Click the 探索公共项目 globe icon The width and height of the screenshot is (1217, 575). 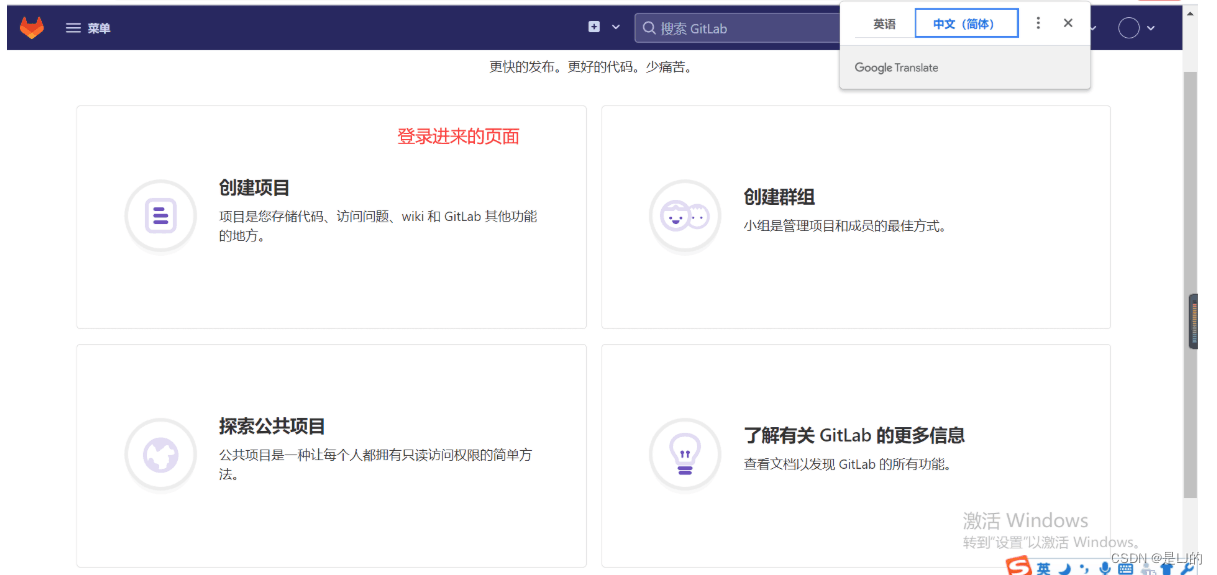(x=160, y=455)
